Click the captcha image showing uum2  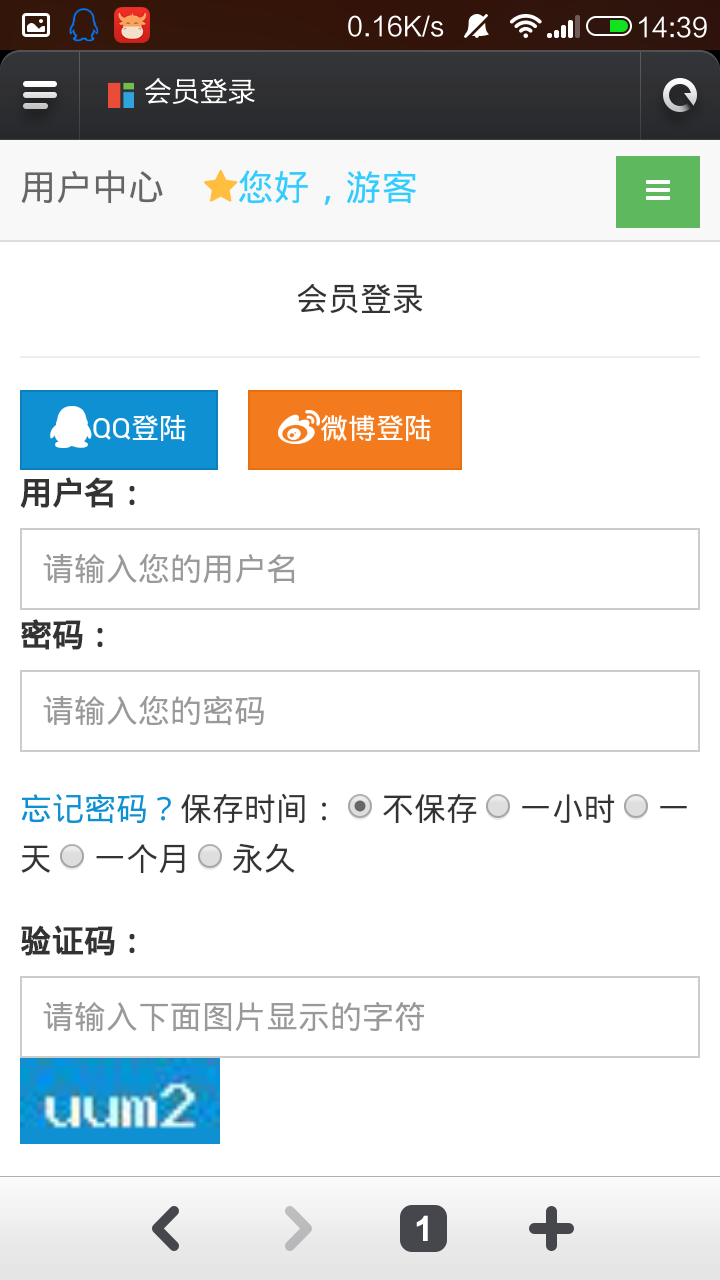point(119,1100)
